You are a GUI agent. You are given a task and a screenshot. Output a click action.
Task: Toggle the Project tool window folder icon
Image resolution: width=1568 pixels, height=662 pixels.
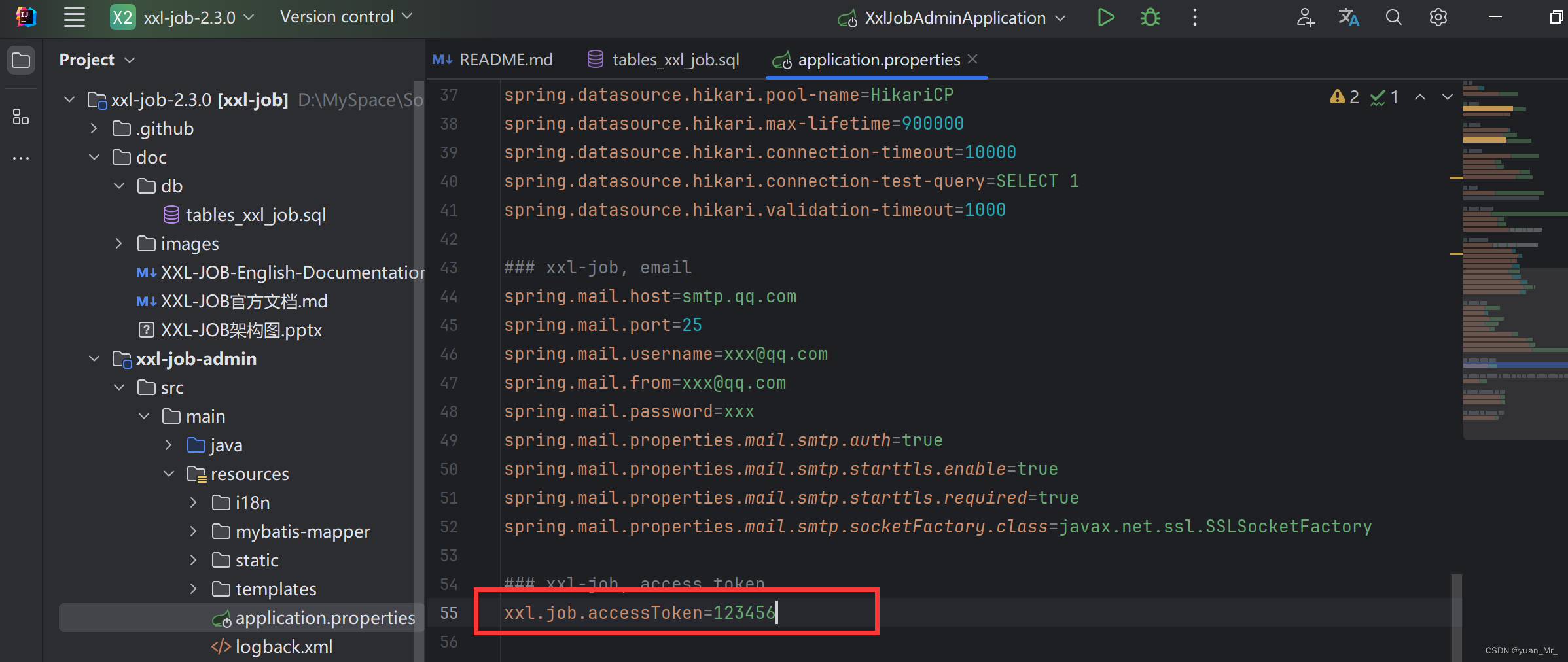pos(21,60)
